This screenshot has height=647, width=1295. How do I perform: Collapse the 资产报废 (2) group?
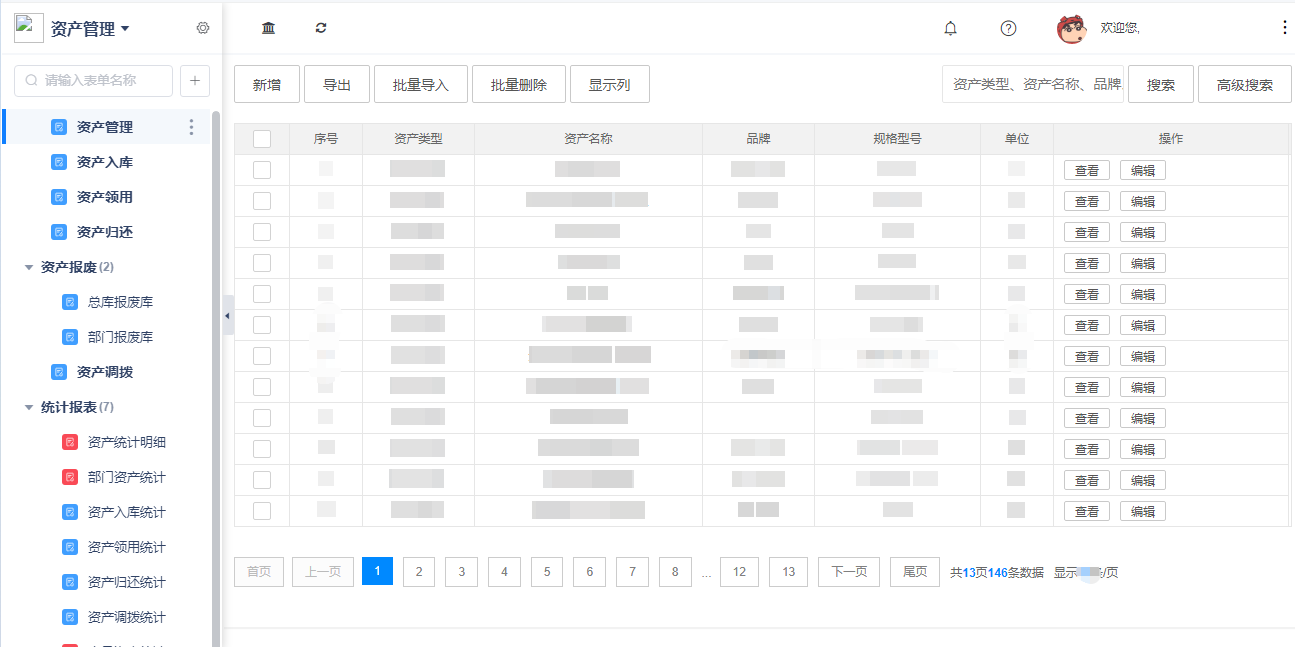coord(29,267)
